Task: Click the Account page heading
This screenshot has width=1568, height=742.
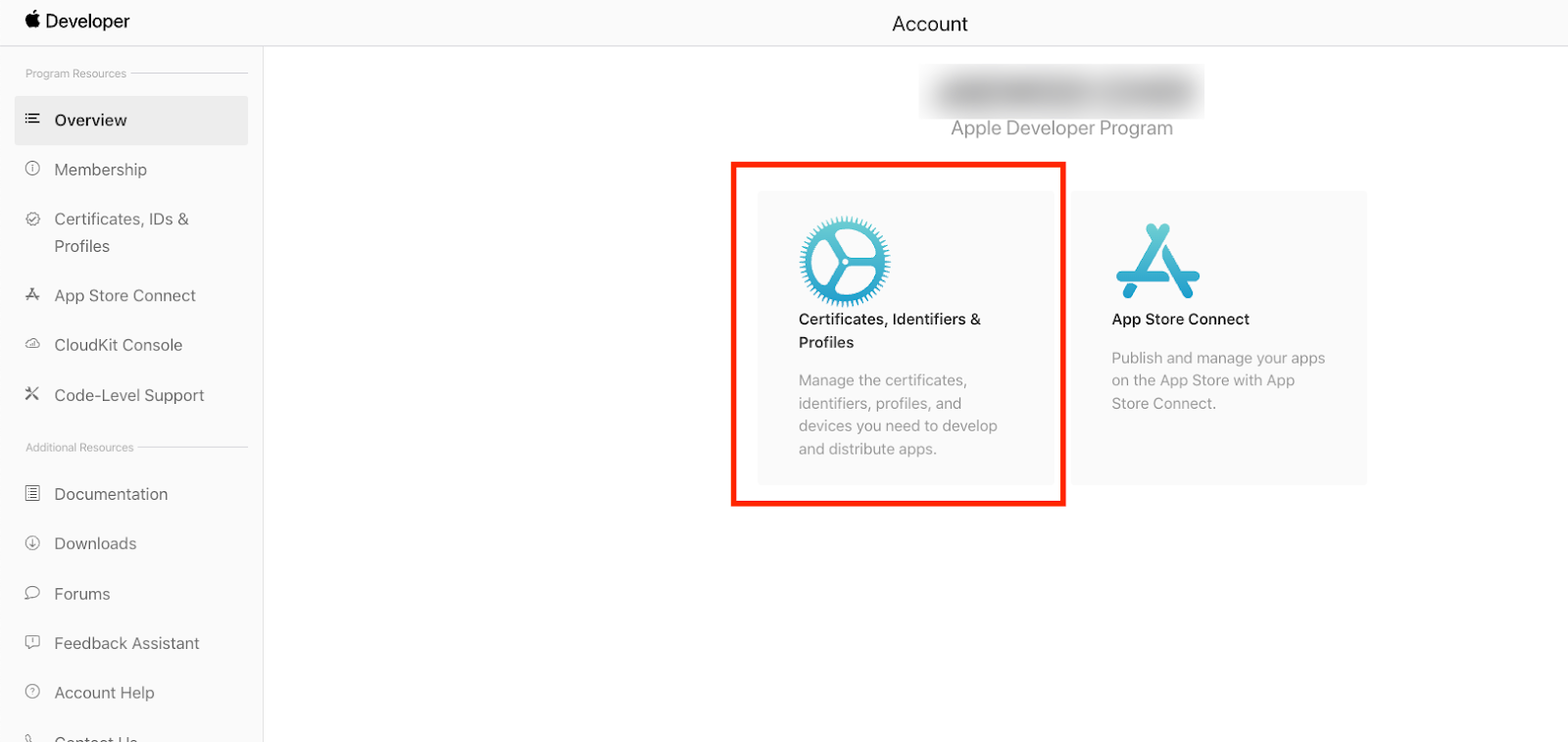Action: (x=930, y=24)
